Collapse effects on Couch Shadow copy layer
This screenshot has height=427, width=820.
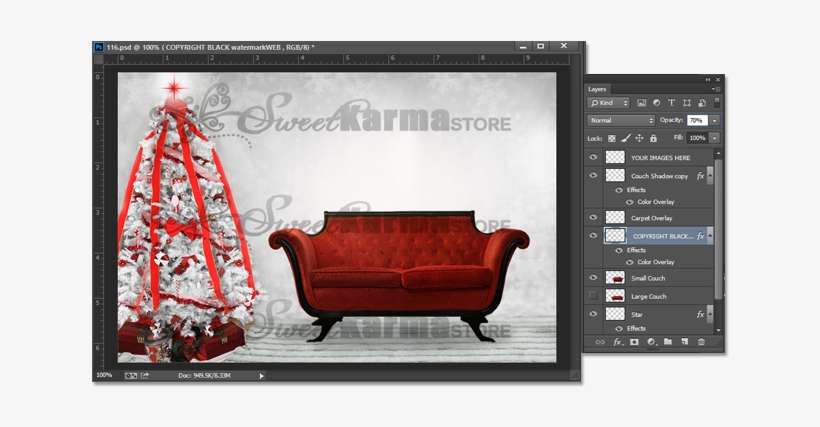click(710, 176)
